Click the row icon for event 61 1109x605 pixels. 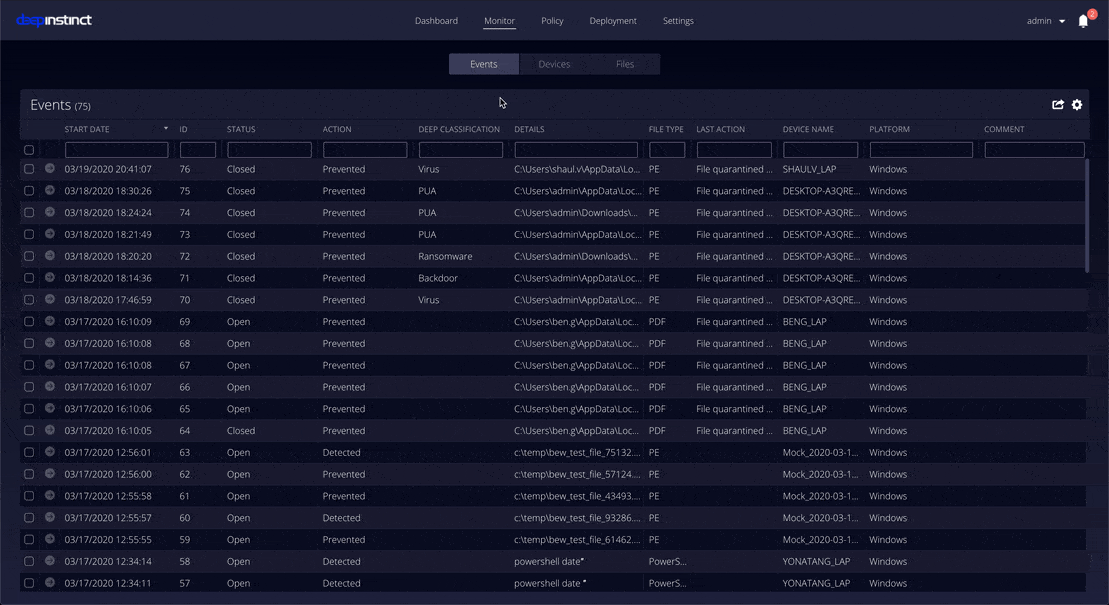pyautogui.click(x=50, y=495)
